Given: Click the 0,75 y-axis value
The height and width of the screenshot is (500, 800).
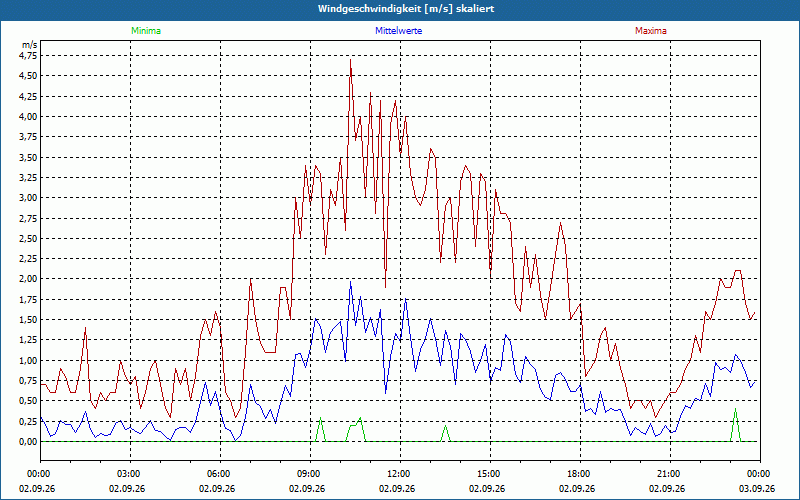Looking at the screenshot, I should coord(28,381).
